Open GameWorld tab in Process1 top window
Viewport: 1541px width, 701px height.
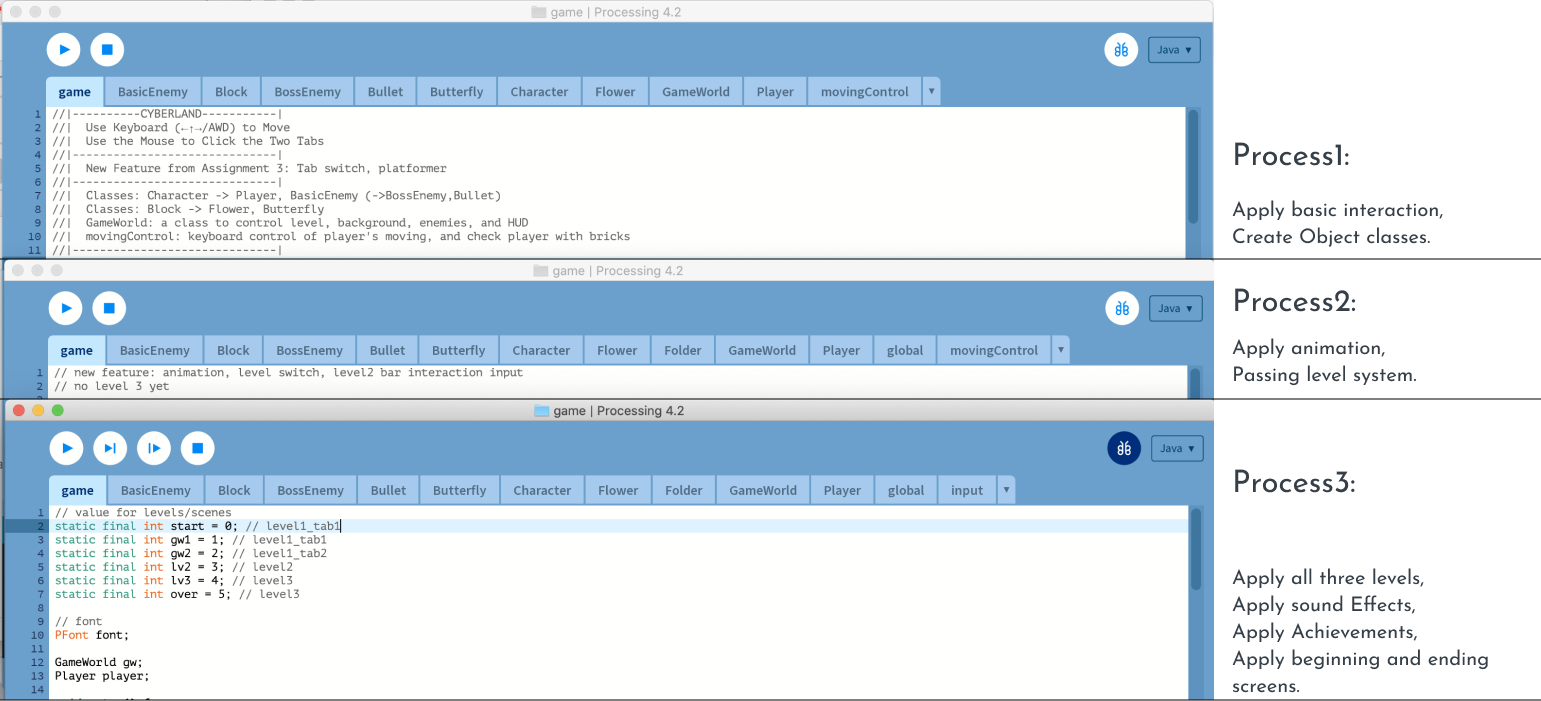[x=696, y=91]
